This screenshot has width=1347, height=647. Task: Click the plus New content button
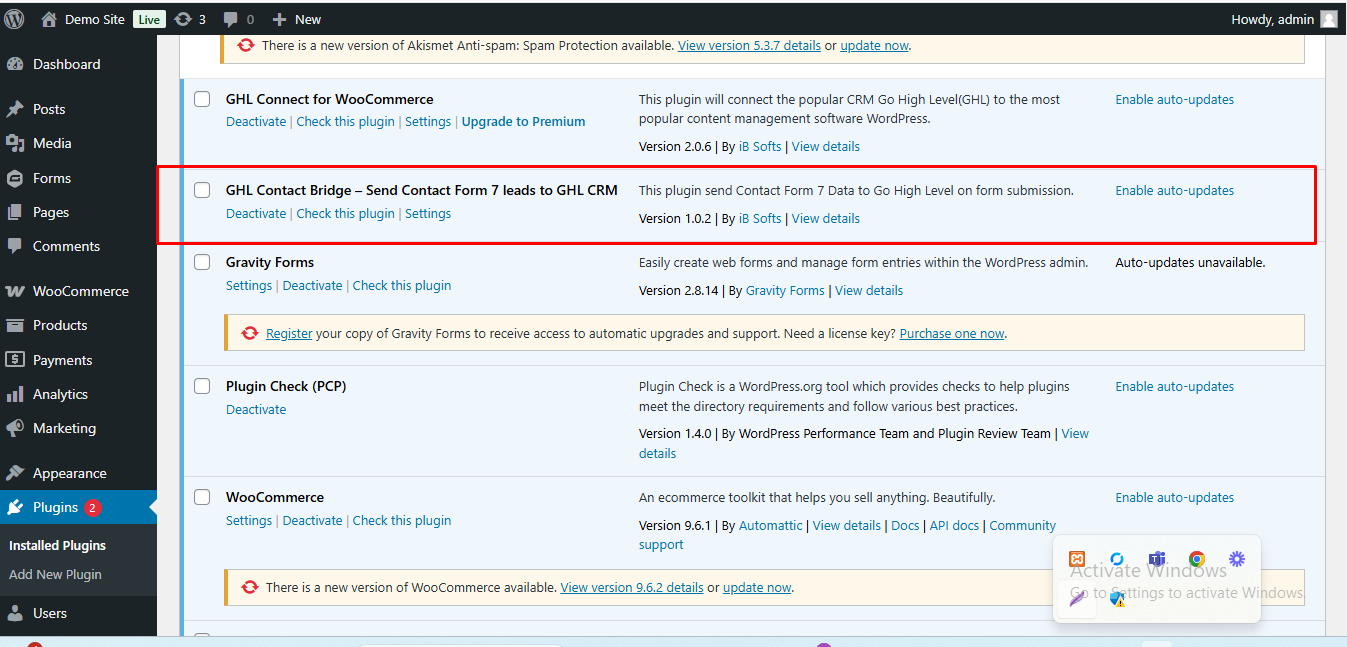[x=297, y=19]
